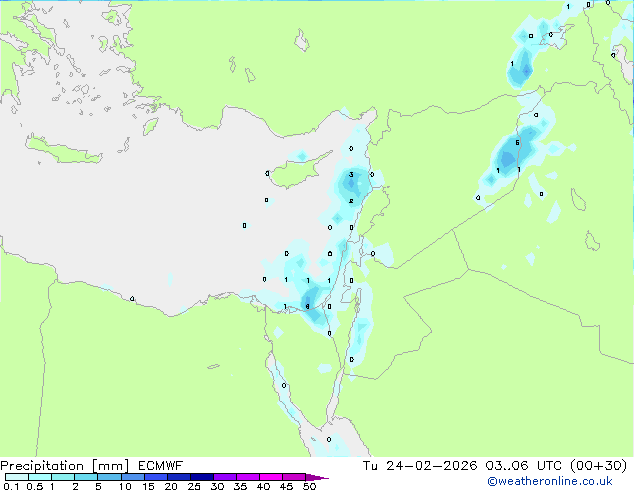Select the '45' legend scale label
The height and width of the screenshot is (490, 634).
(x=286, y=486)
